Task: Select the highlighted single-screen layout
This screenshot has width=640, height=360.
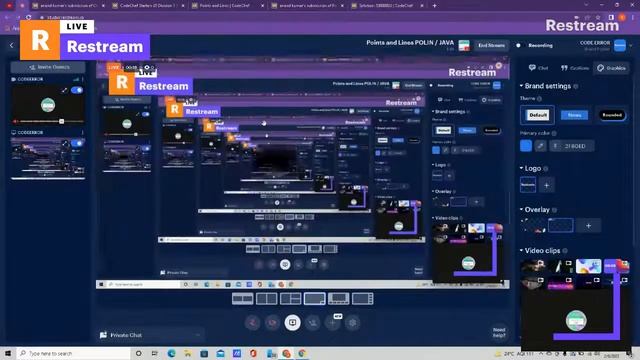Action: pos(315,299)
